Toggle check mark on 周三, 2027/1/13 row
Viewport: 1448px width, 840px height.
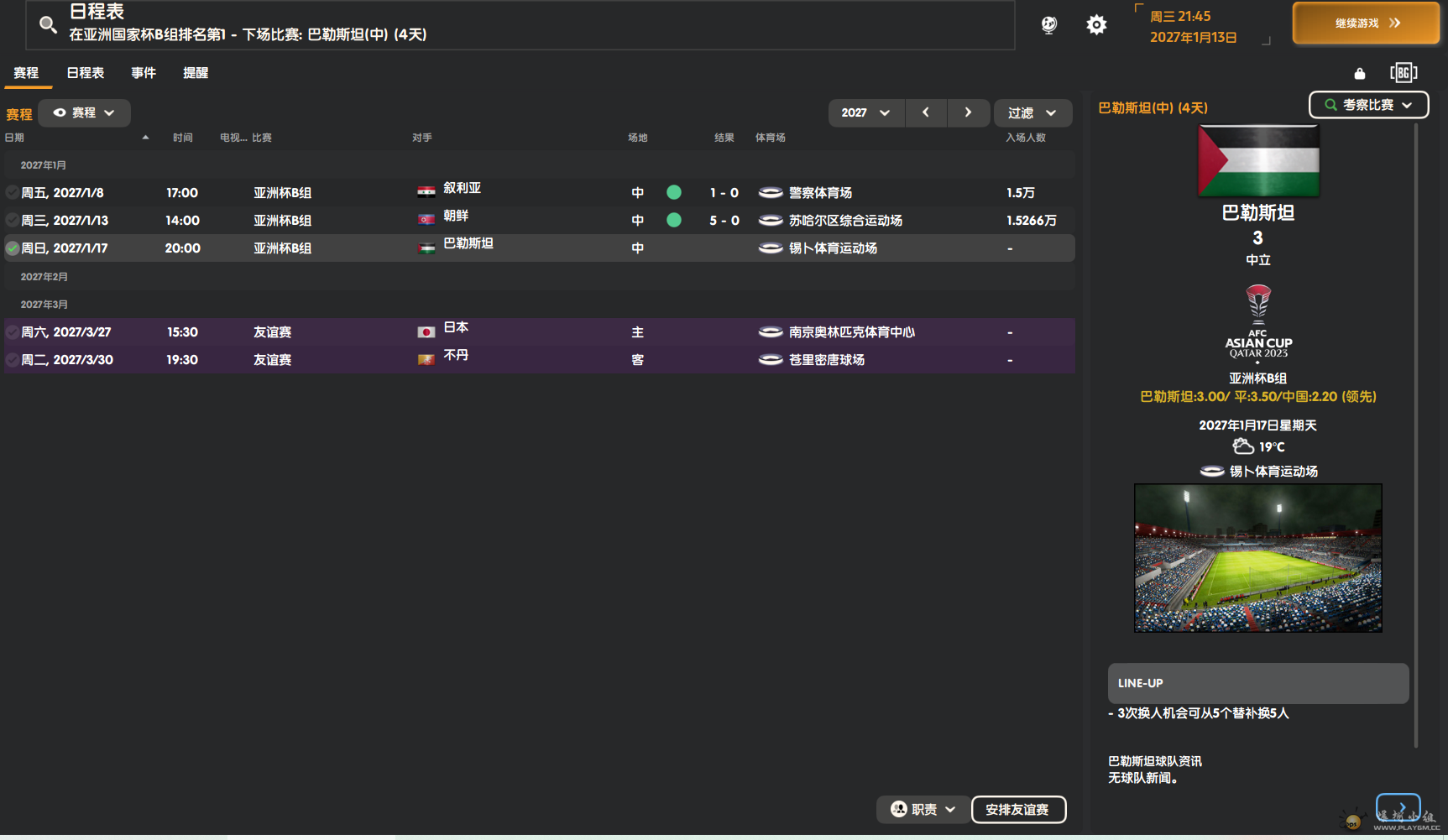12,220
